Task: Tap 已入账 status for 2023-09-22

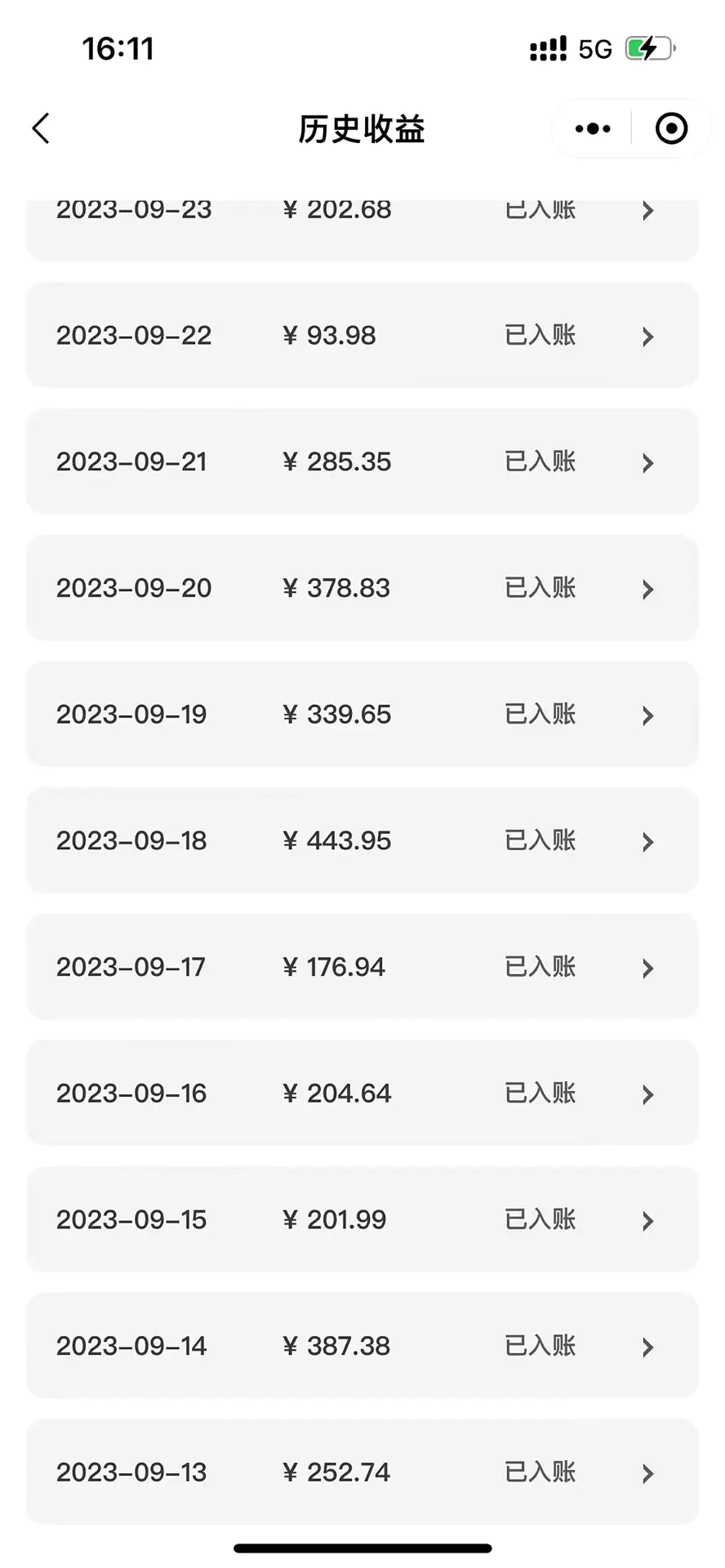Action: [540, 336]
